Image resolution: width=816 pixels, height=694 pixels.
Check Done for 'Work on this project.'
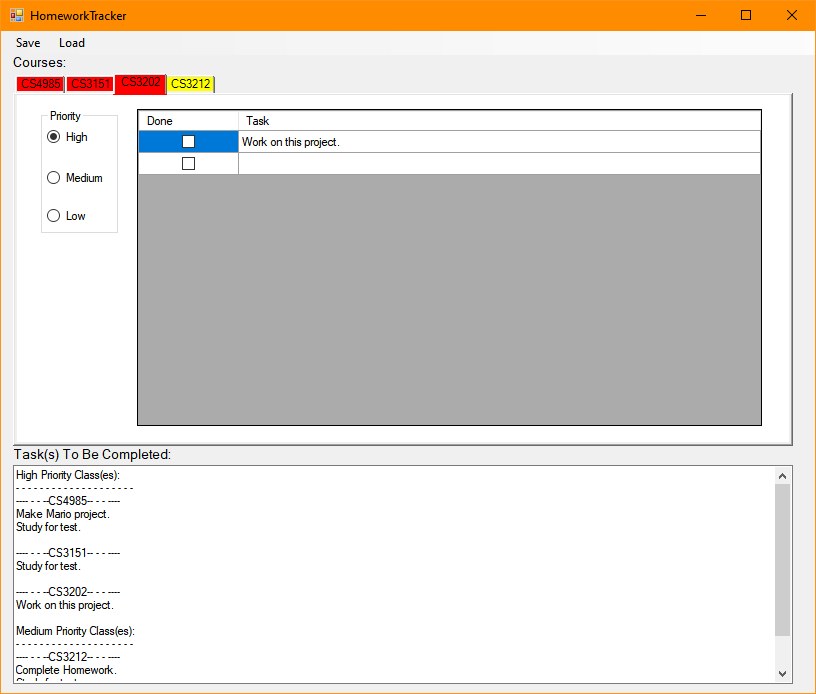point(188,142)
